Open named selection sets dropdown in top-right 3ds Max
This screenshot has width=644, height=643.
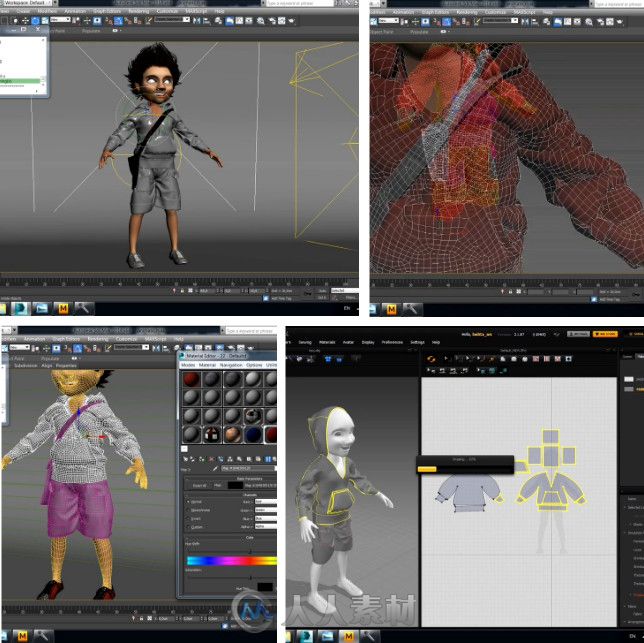(x=500, y=20)
